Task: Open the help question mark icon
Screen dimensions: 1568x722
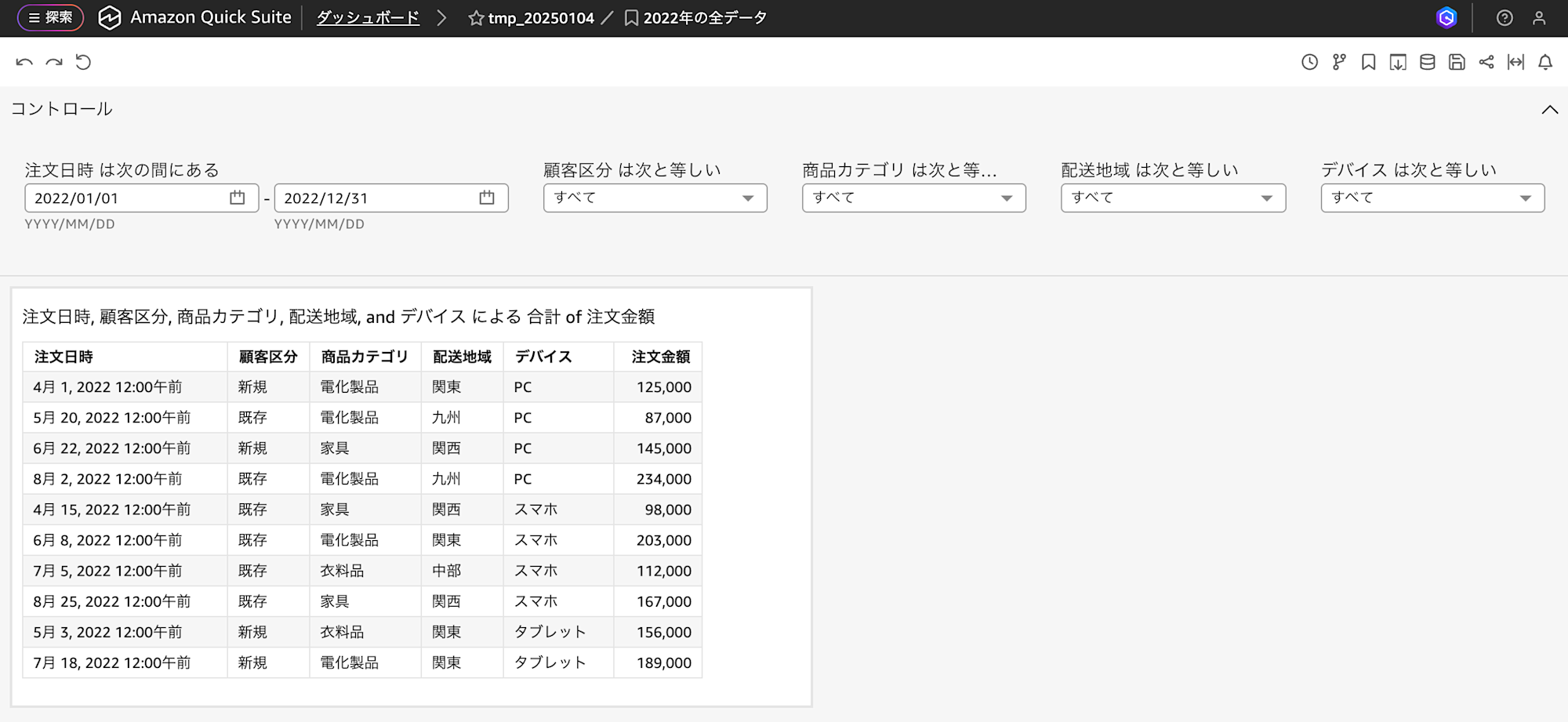Action: coord(1505,17)
